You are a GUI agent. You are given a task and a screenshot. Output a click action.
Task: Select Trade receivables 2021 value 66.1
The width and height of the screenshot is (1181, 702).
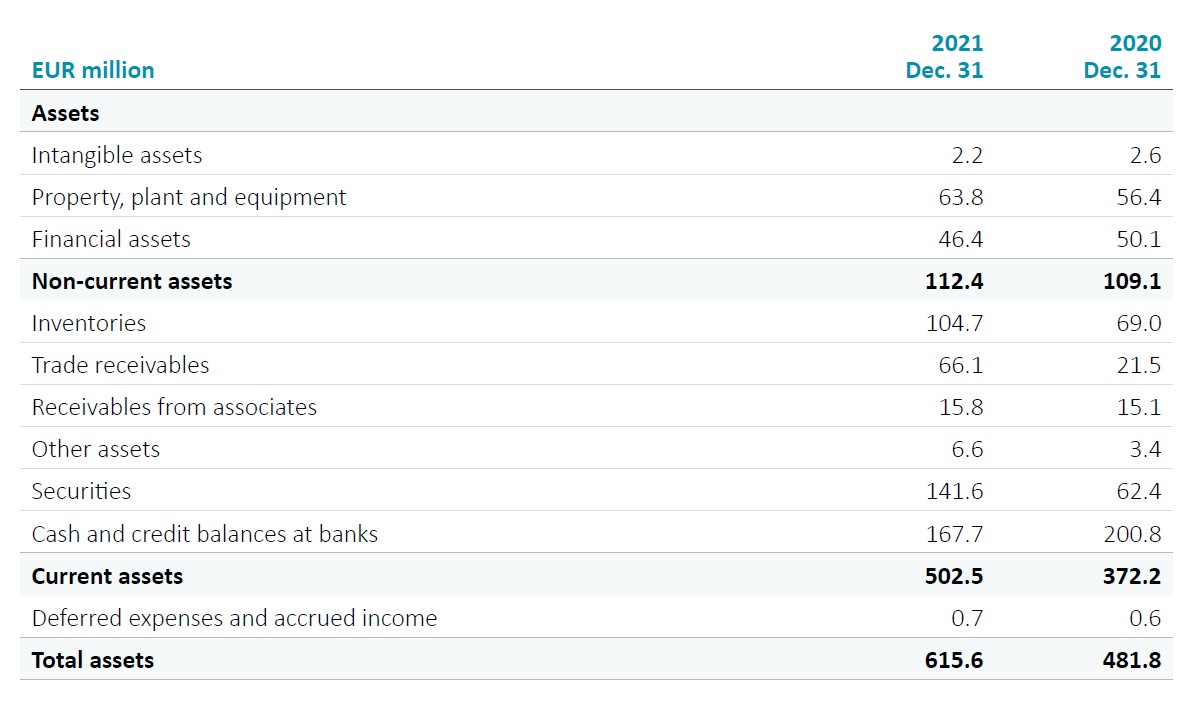coord(960,365)
